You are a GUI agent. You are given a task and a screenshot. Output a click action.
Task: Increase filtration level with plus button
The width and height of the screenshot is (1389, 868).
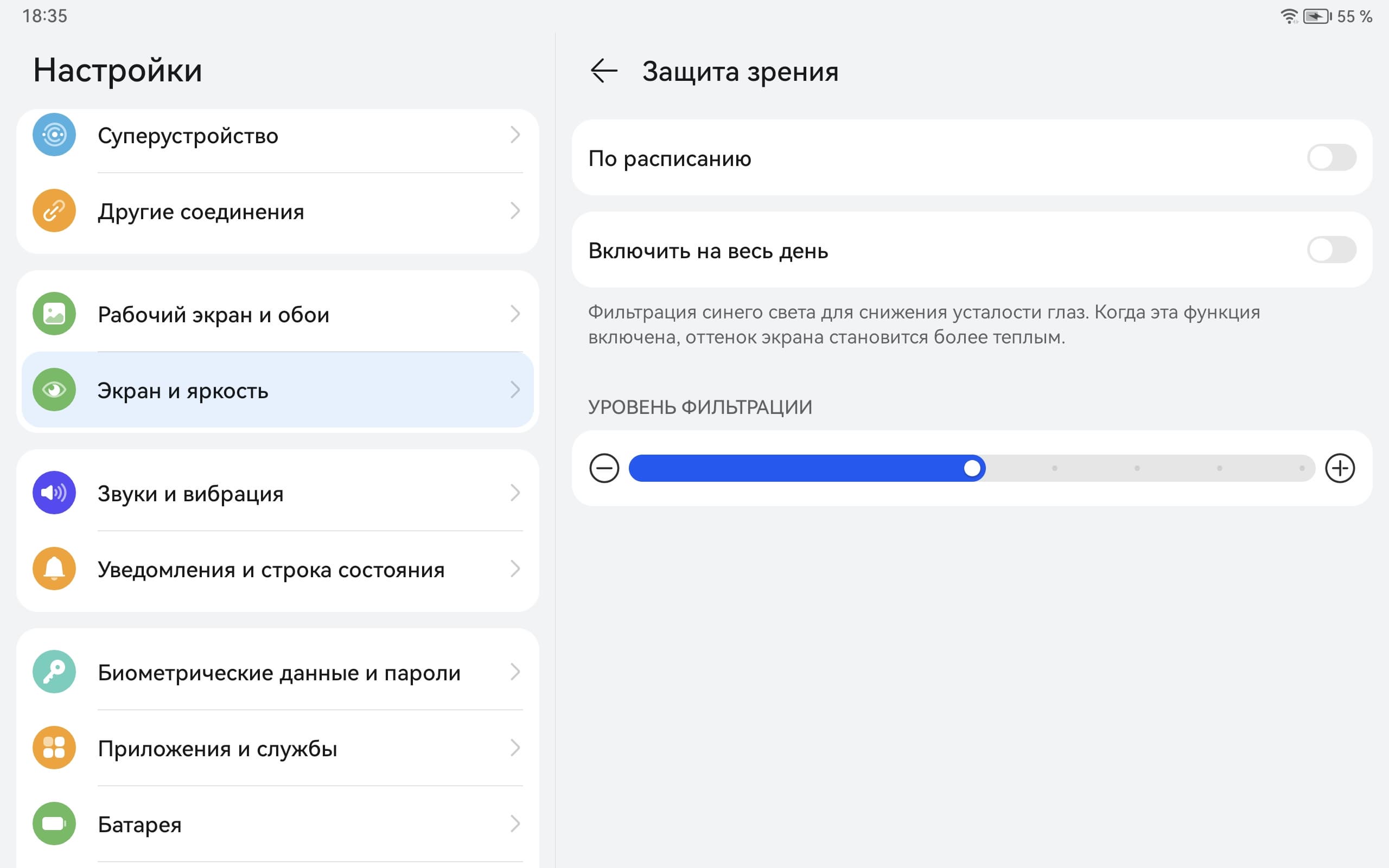click(x=1340, y=468)
